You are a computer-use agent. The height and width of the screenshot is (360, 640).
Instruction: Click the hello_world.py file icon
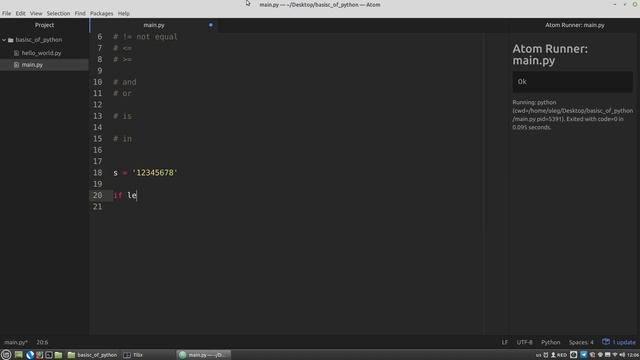[x=16, y=53]
